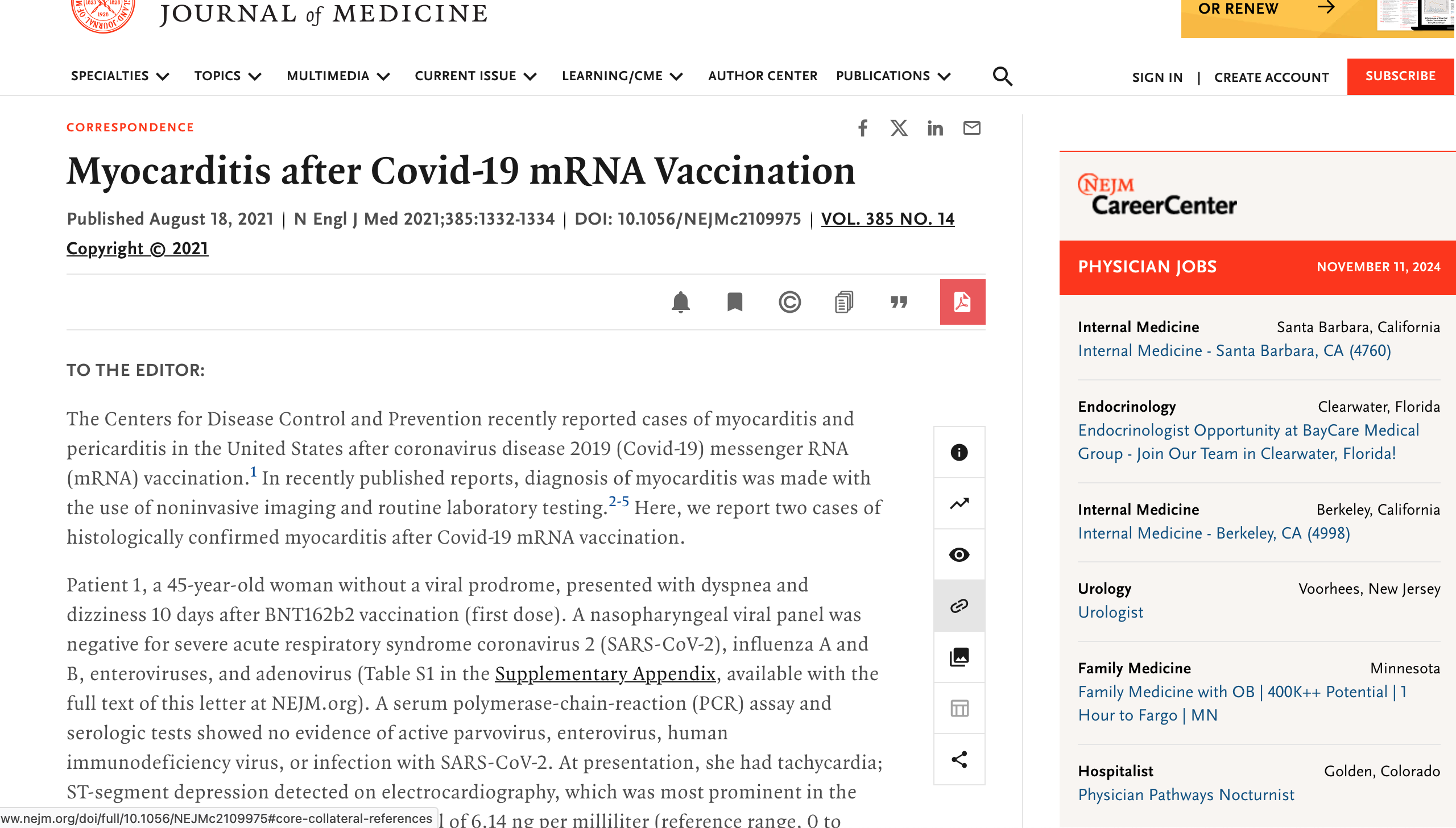1456x828 pixels.
Task: Bookmark this article with the bookmark icon
Action: 735,302
